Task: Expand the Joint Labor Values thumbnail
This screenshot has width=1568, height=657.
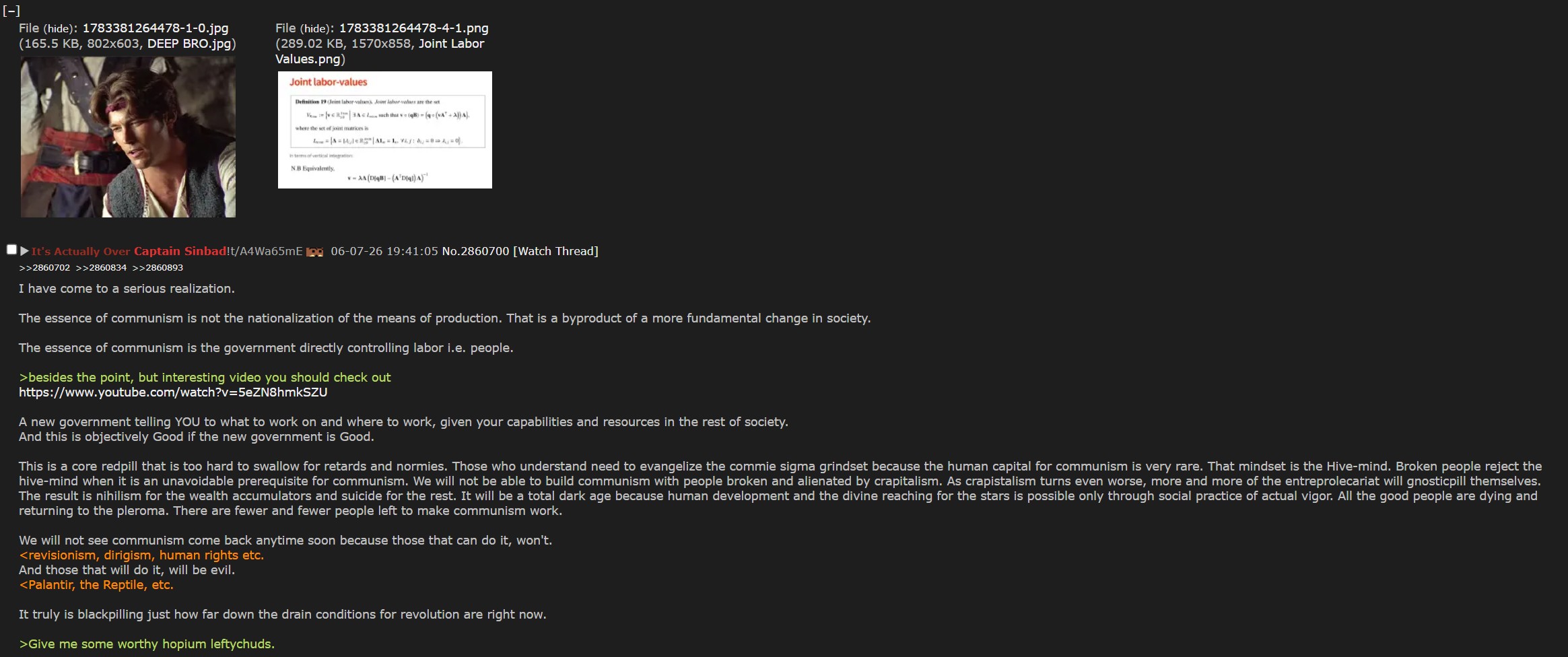Action: point(385,130)
